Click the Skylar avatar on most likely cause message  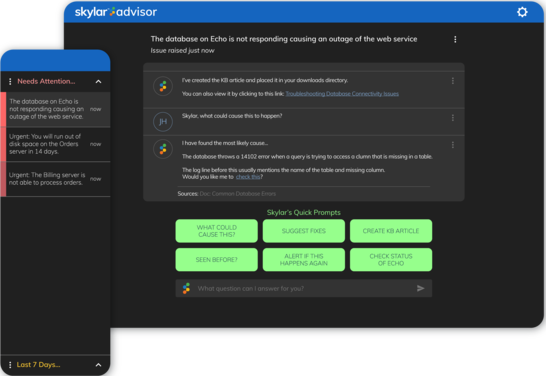point(163,149)
